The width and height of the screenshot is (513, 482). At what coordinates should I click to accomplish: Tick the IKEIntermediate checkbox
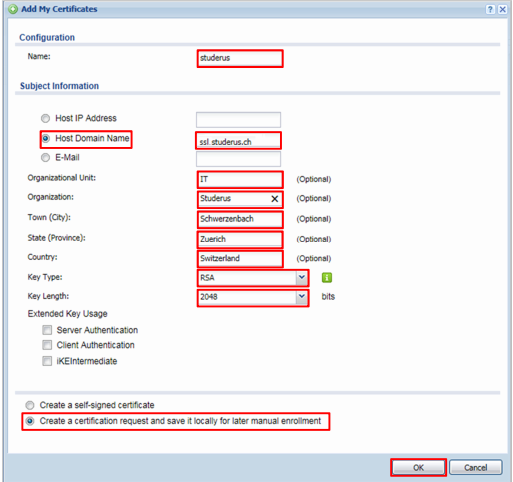(x=47, y=361)
